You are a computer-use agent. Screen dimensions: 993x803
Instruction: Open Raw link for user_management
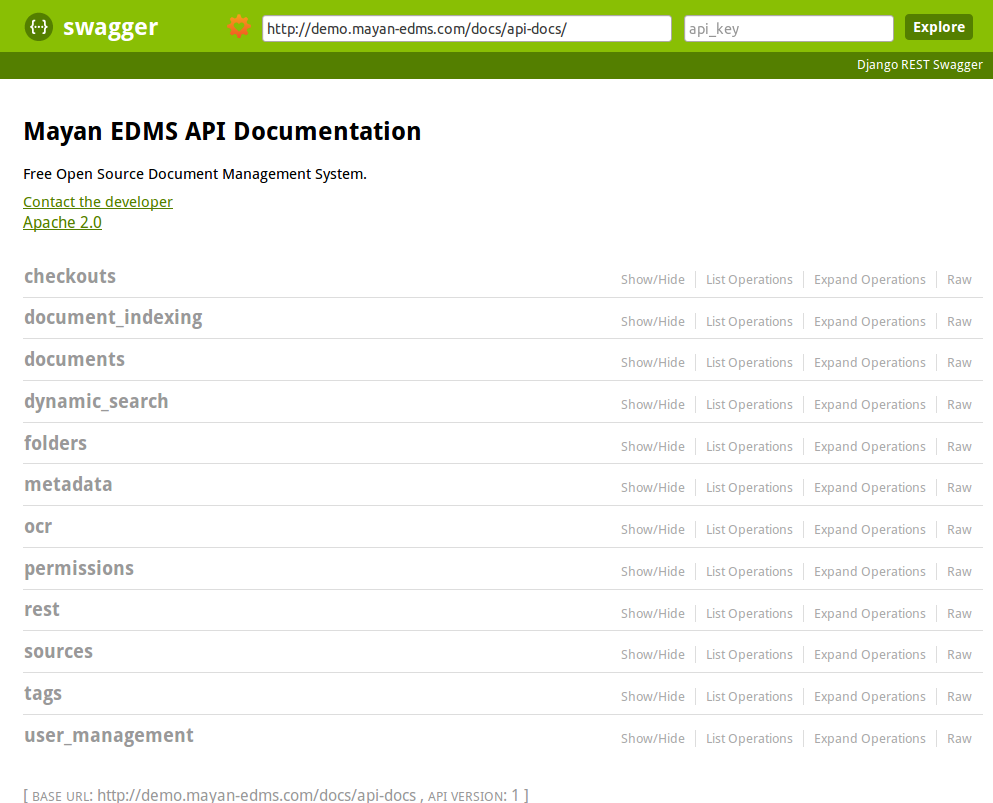pos(959,739)
